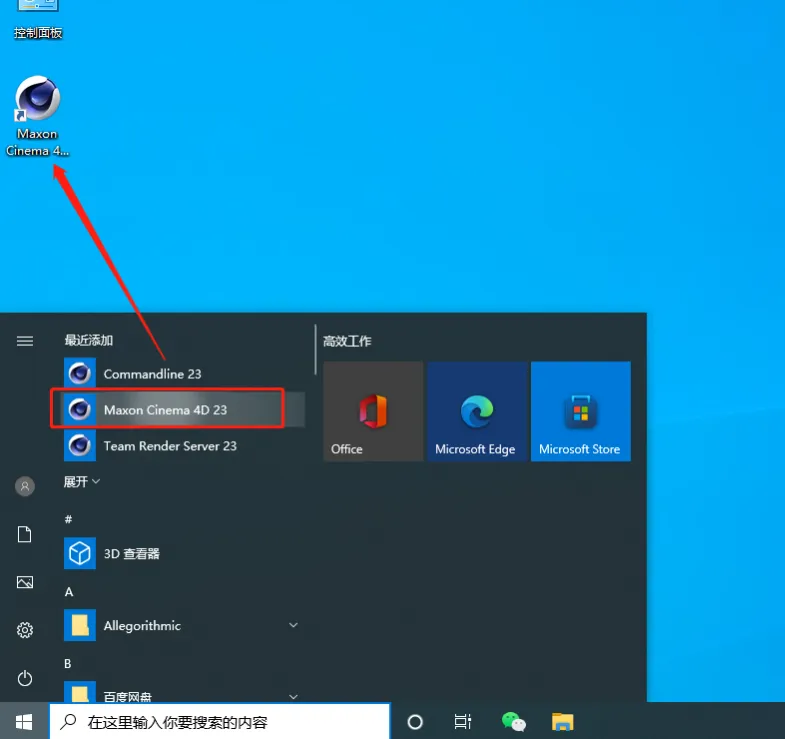Launch Commandline 23 from the Start menu
This screenshot has width=785, height=739.
183,374
